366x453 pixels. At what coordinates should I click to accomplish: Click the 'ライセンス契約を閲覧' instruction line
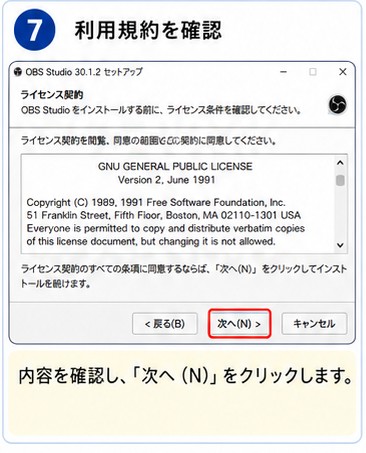click(148, 141)
